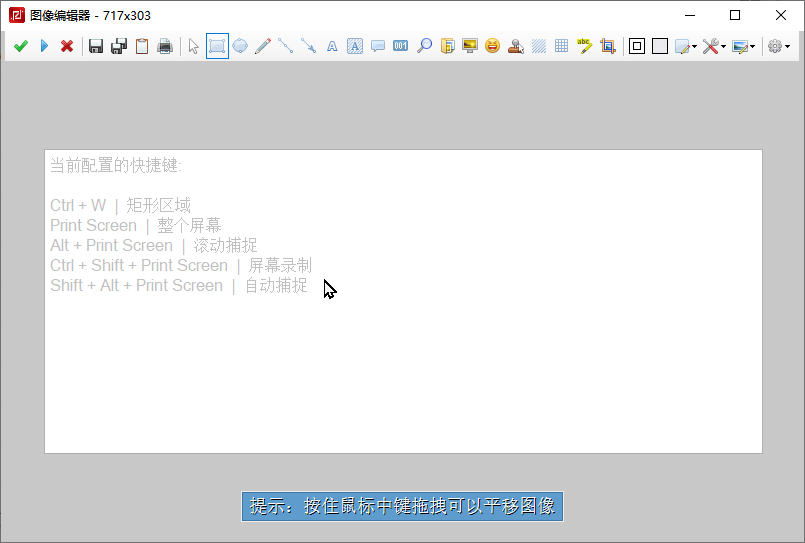Expand the image picture dropdown
This screenshot has width=805, height=543.
point(743,46)
